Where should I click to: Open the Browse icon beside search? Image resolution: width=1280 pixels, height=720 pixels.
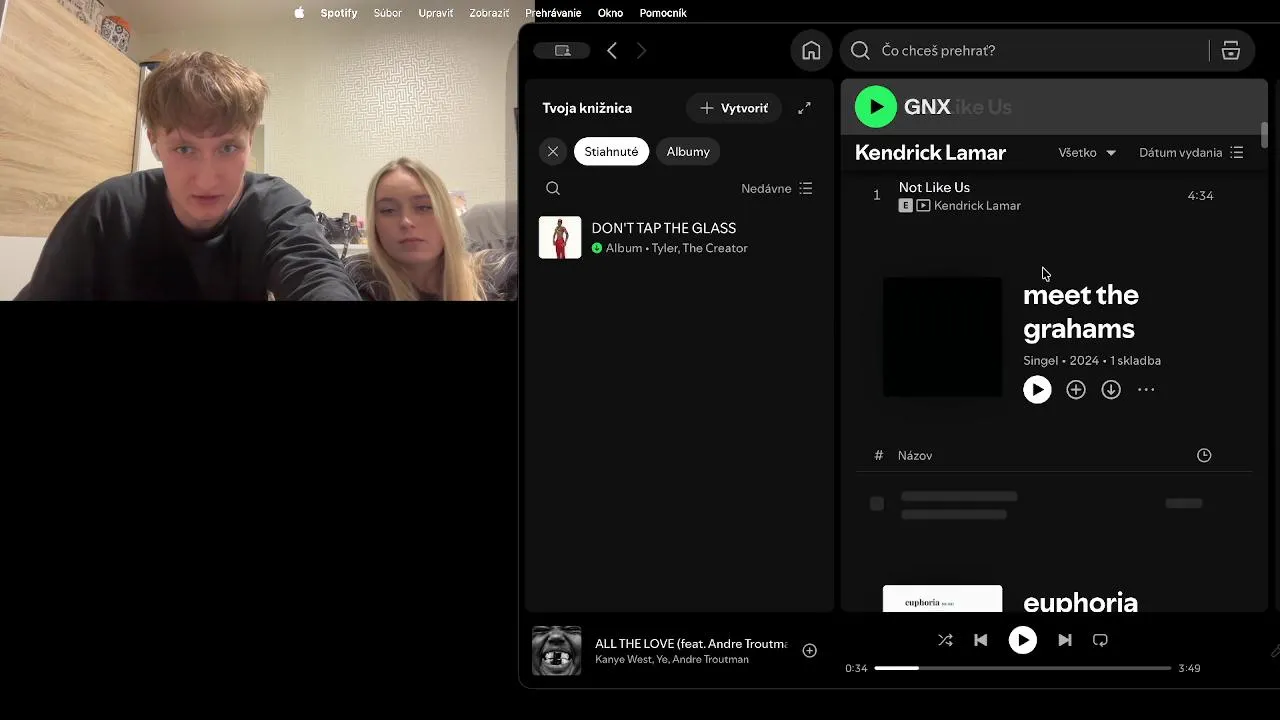(x=1231, y=50)
